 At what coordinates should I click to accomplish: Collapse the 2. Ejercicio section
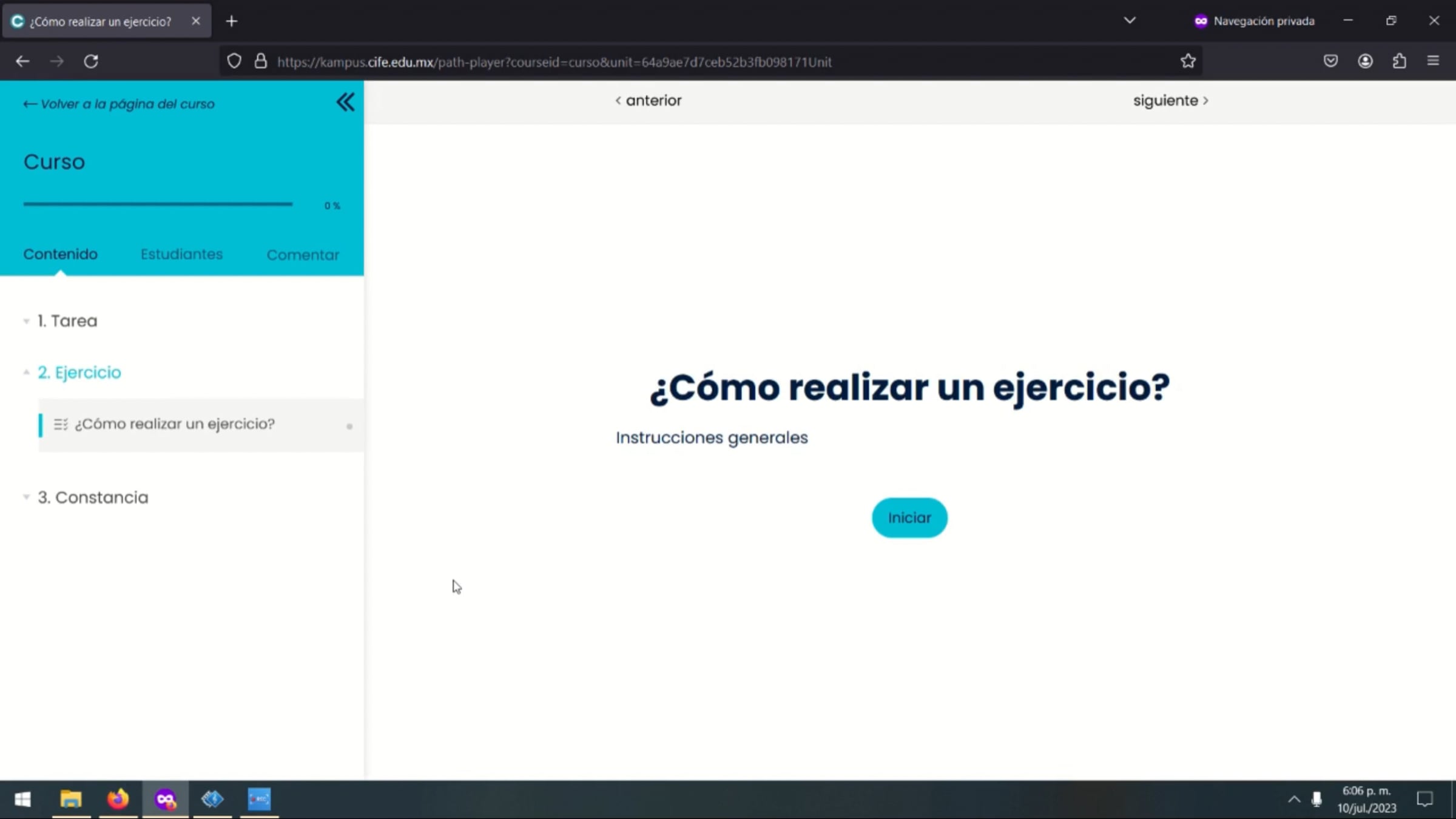click(79, 372)
